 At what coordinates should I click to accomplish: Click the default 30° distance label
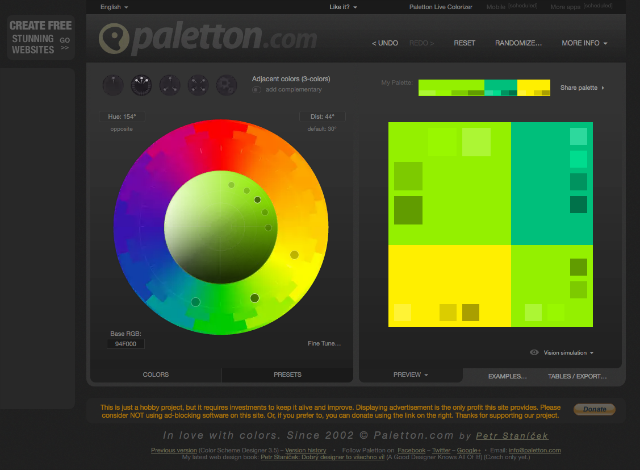[x=322, y=129]
